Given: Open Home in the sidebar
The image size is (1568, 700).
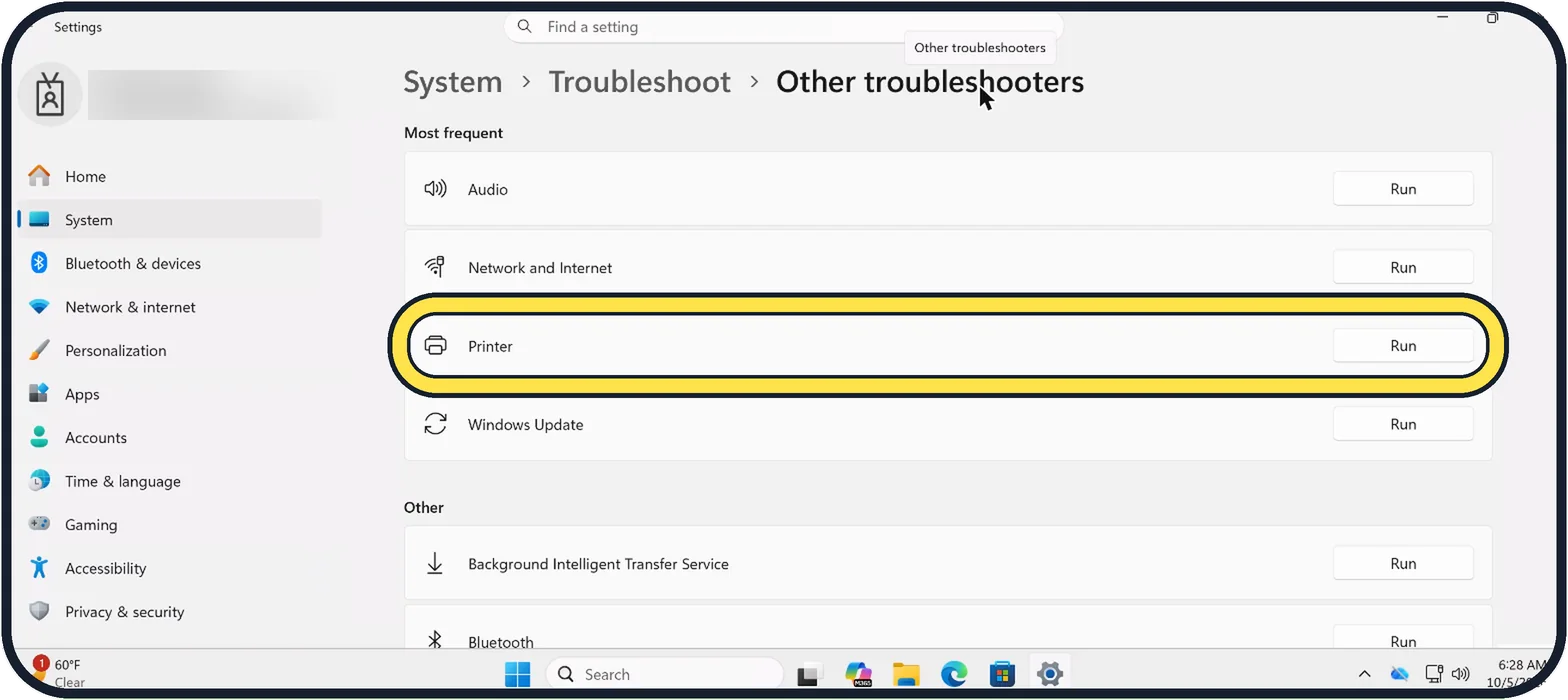Looking at the screenshot, I should [x=169, y=176].
